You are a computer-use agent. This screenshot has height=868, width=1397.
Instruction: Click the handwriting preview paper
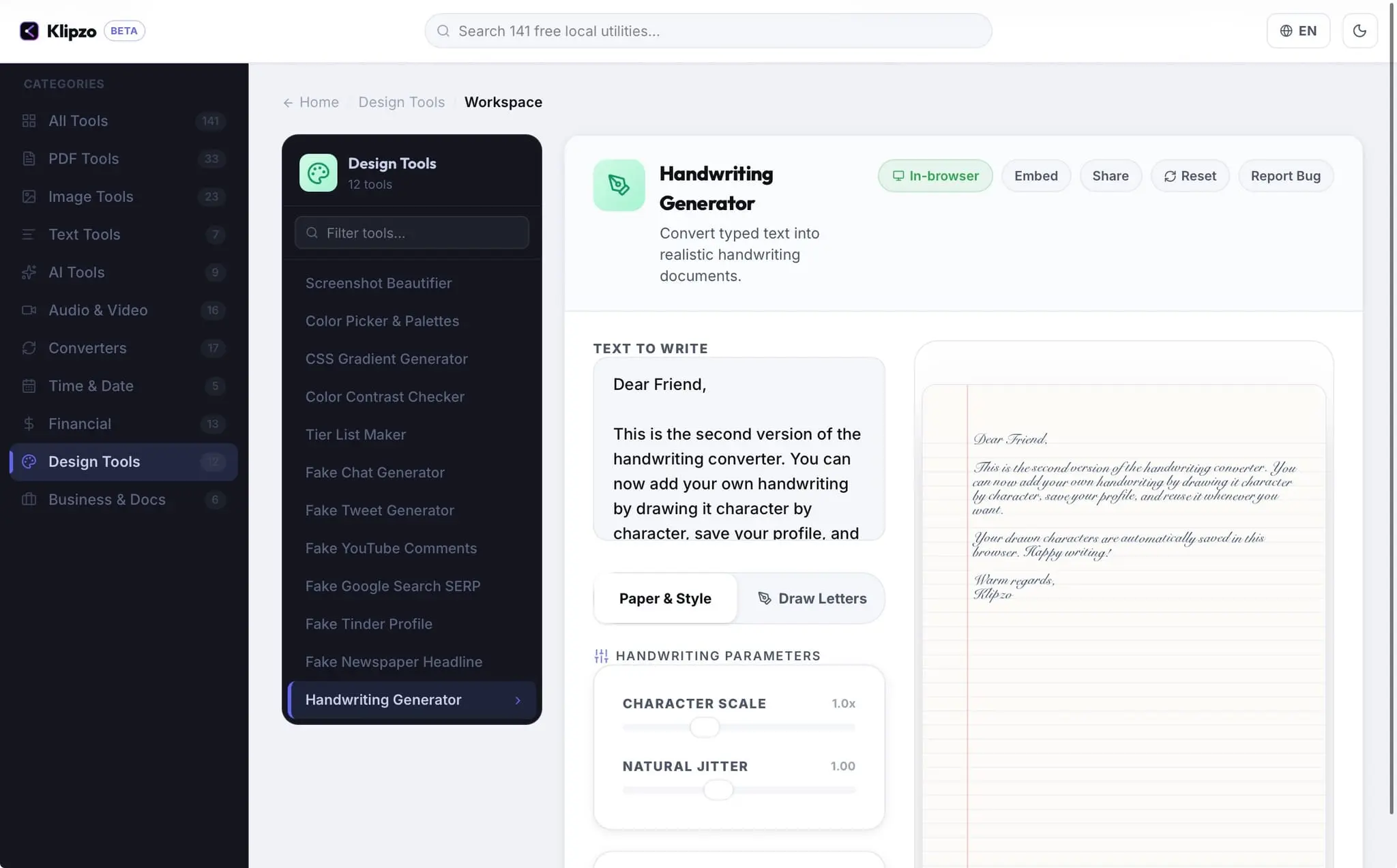tap(1123, 625)
